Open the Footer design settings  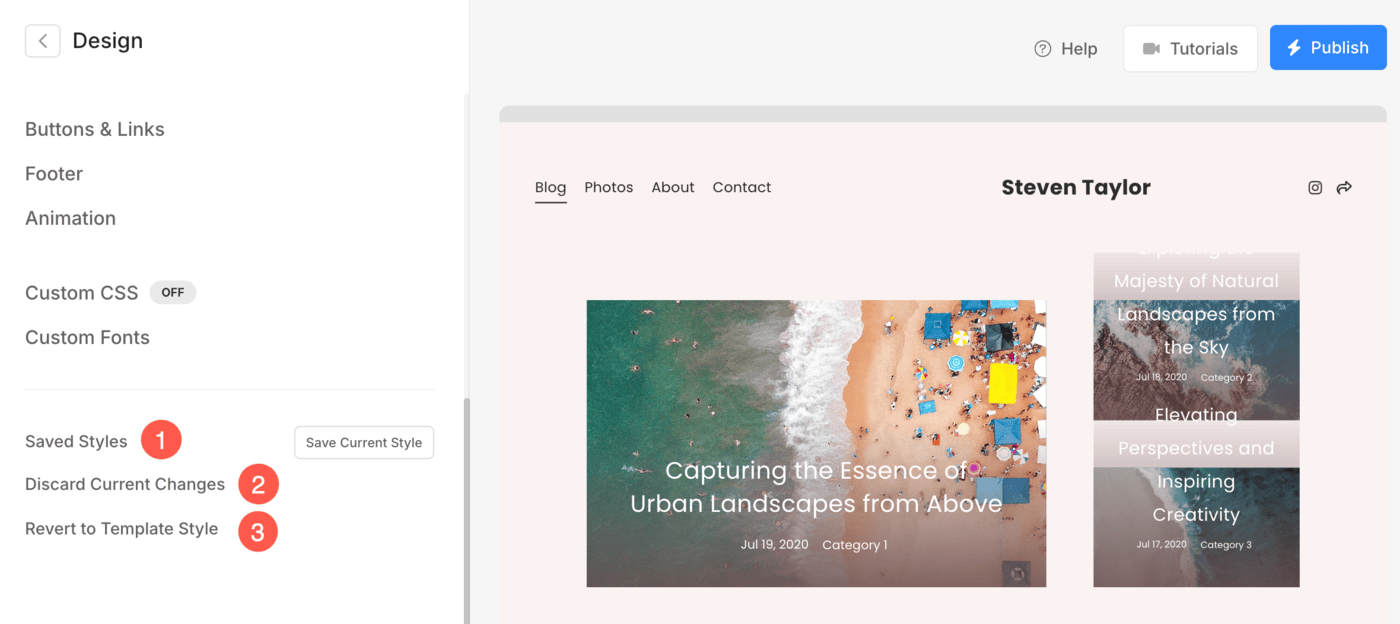54,173
